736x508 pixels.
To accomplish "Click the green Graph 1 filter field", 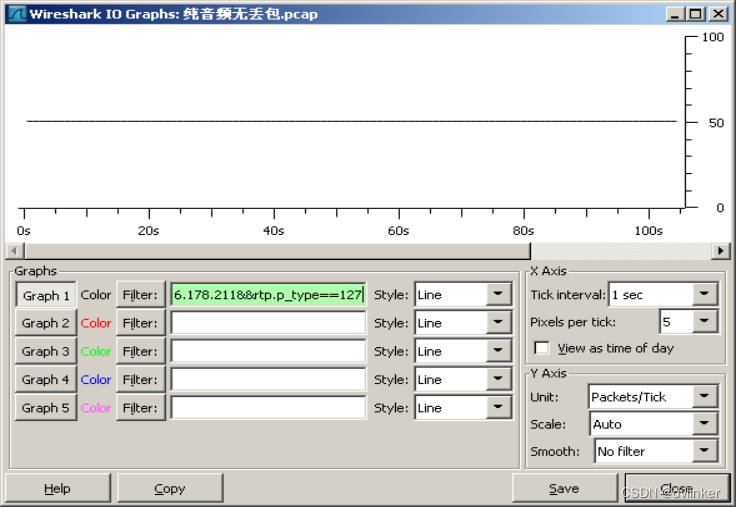I will point(268,295).
